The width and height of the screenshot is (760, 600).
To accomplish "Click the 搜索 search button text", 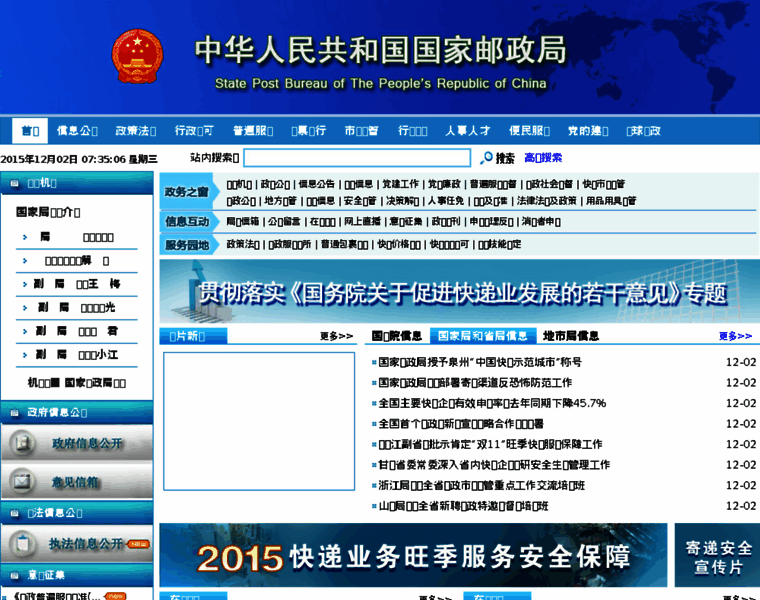I will coord(505,158).
